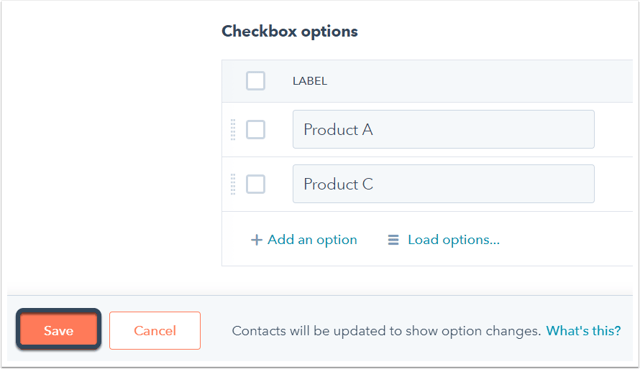Click the Checkbox options heading
Viewport: 640px width, 369px height.
pos(289,31)
